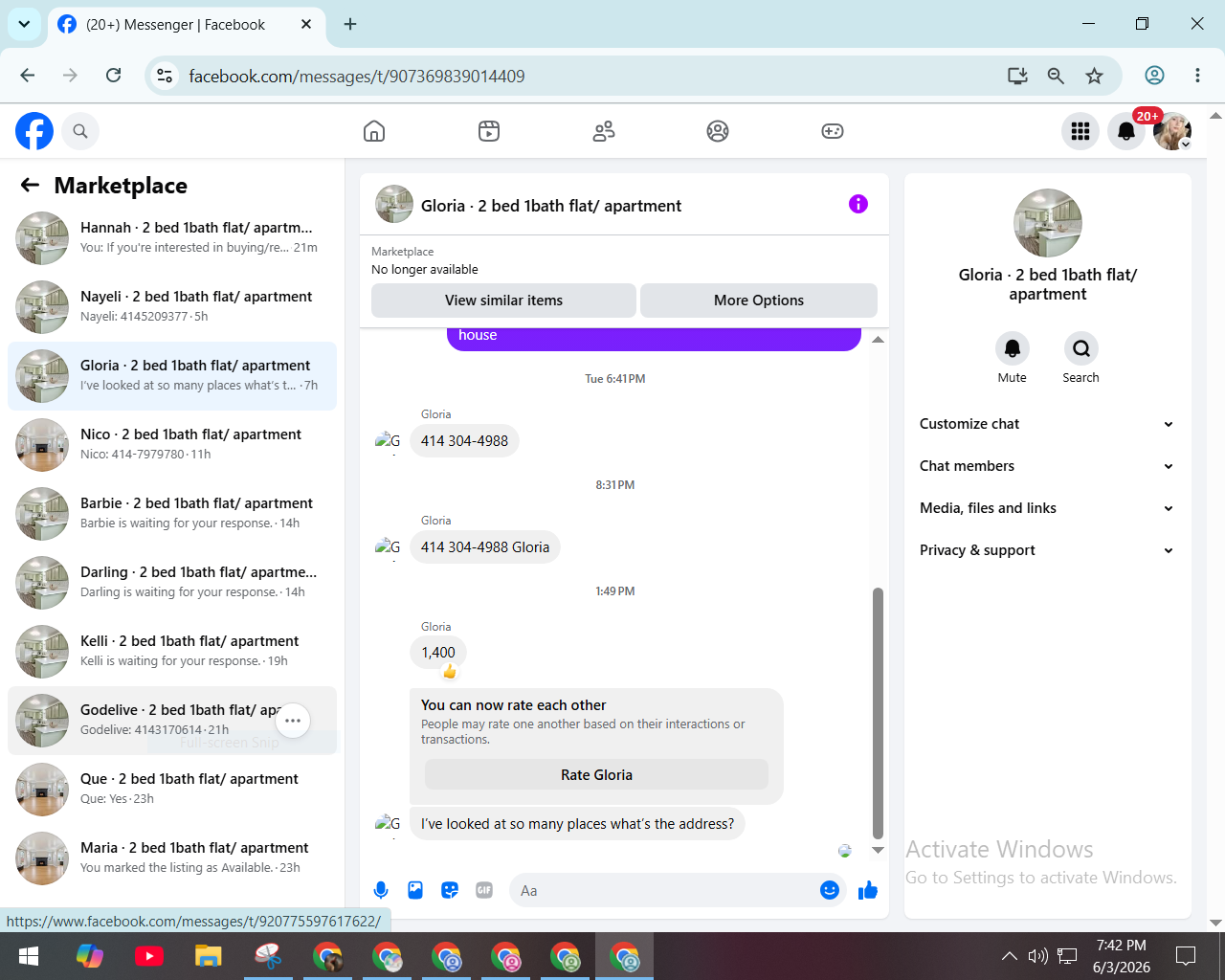Open the Friends icon in top navigation
Image resolution: width=1225 pixels, height=980 pixels.
tap(604, 131)
